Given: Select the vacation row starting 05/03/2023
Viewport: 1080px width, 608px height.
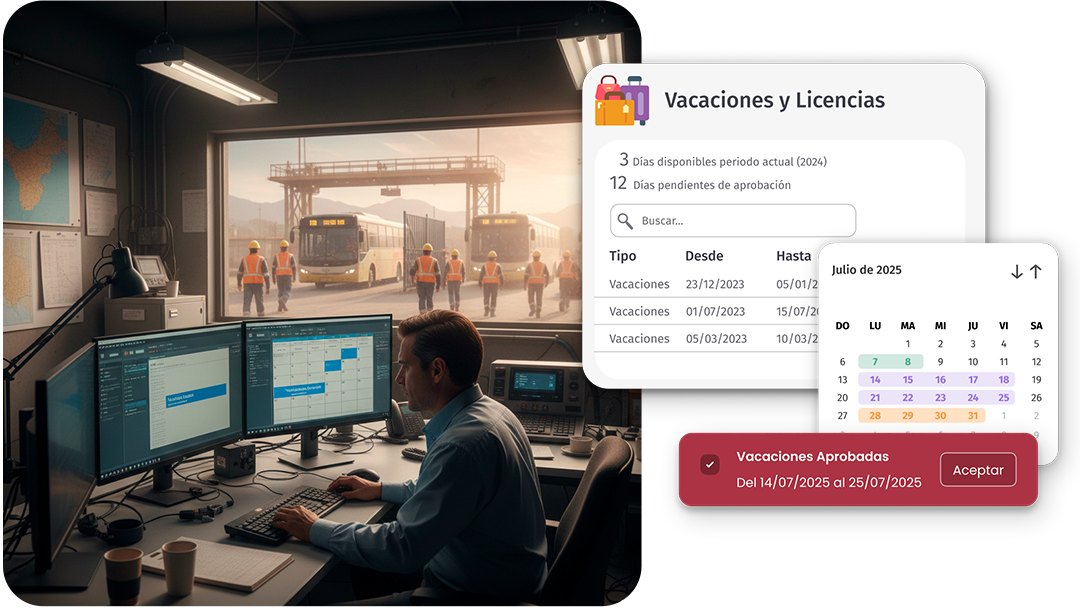Looking at the screenshot, I should pos(710,338).
